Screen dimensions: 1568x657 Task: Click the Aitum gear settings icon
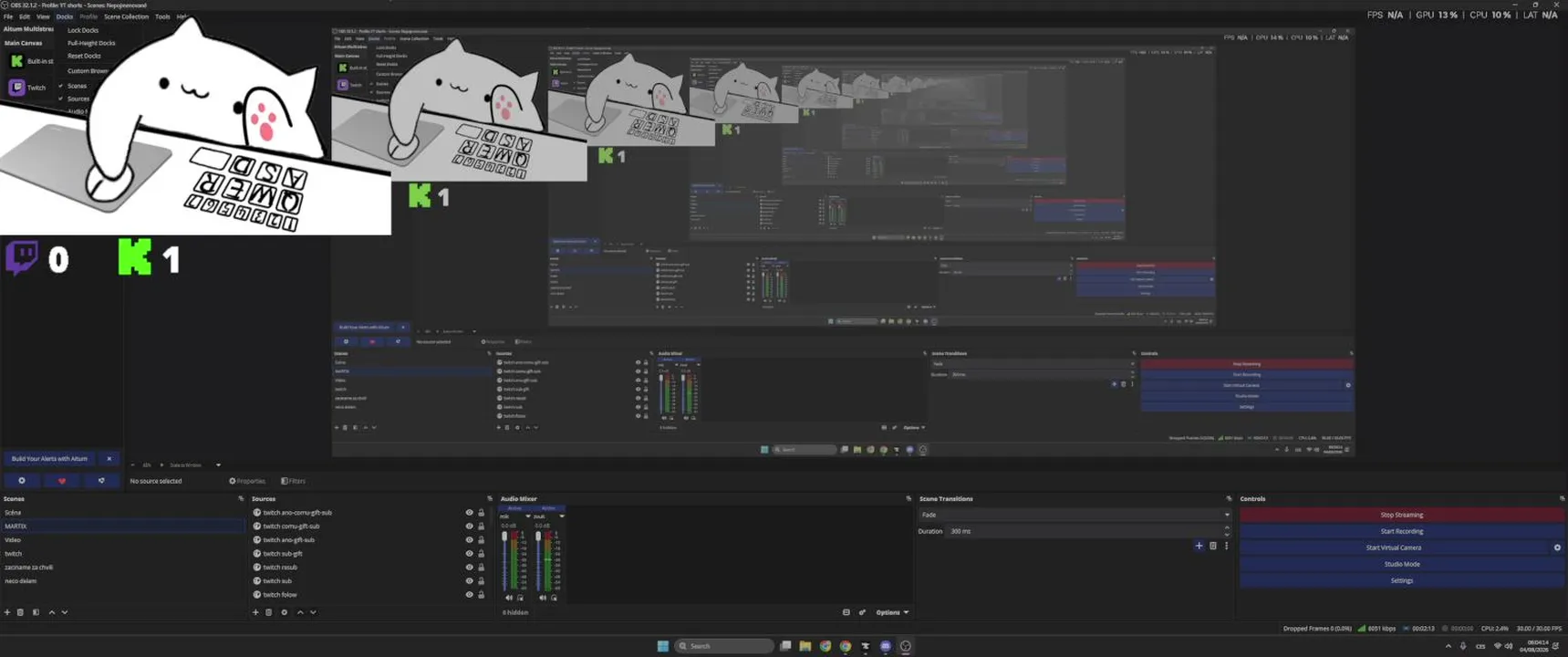(x=22, y=481)
